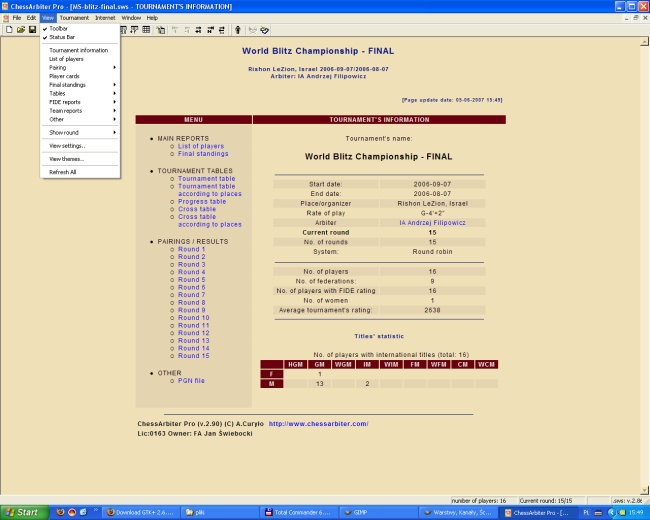The height and width of the screenshot is (520, 650).
Task: Expand the FIDE reports submenu
Action: pos(80,102)
